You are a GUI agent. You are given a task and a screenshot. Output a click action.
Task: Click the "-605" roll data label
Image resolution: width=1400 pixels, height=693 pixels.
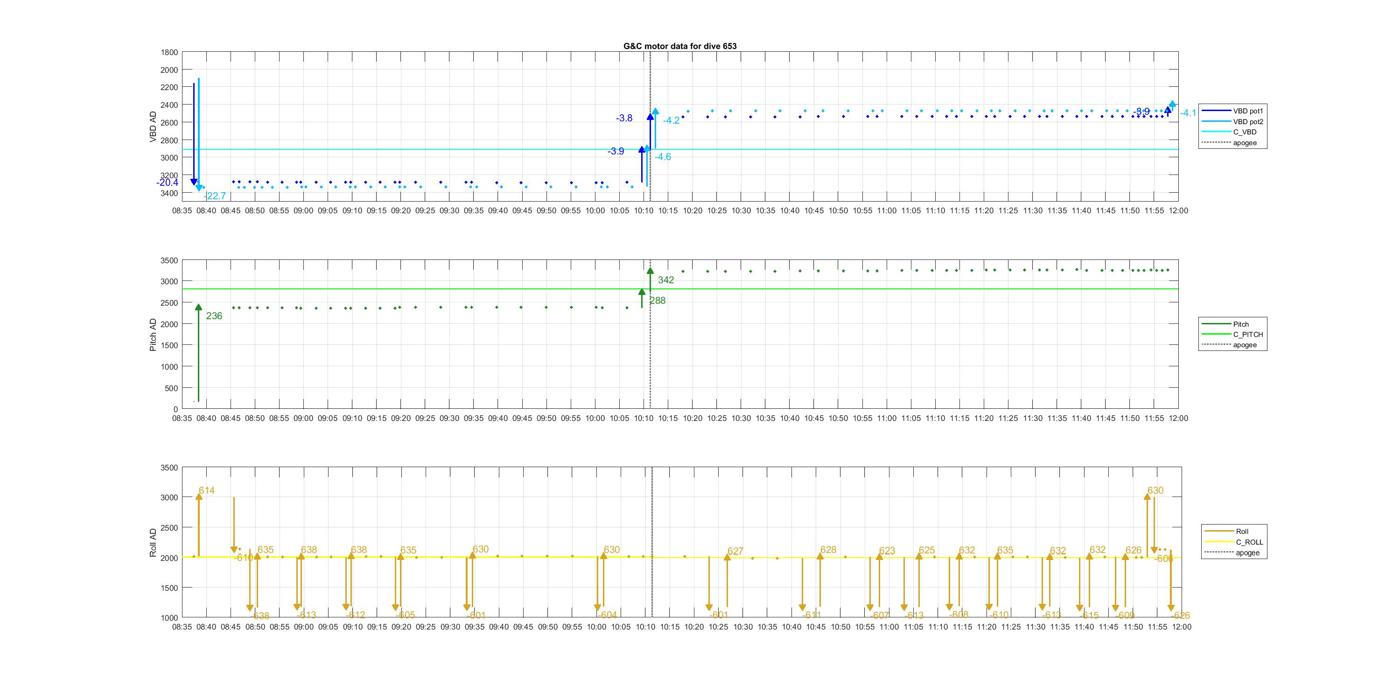click(x=405, y=615)
